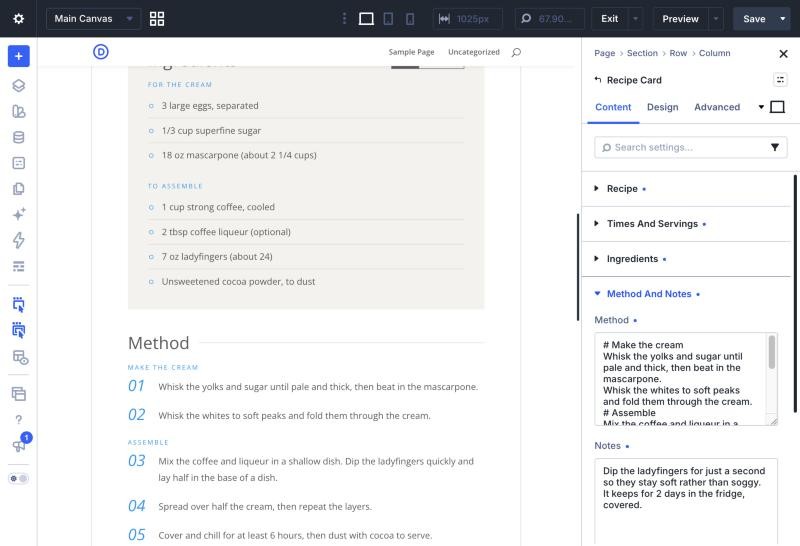Click the Section breadcrumb link
The height and width of the screenshot is (546, 800).
[x=642, y=53]
